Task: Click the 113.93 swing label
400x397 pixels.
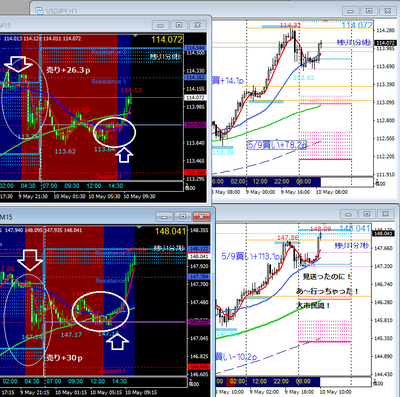Action: 79,110
